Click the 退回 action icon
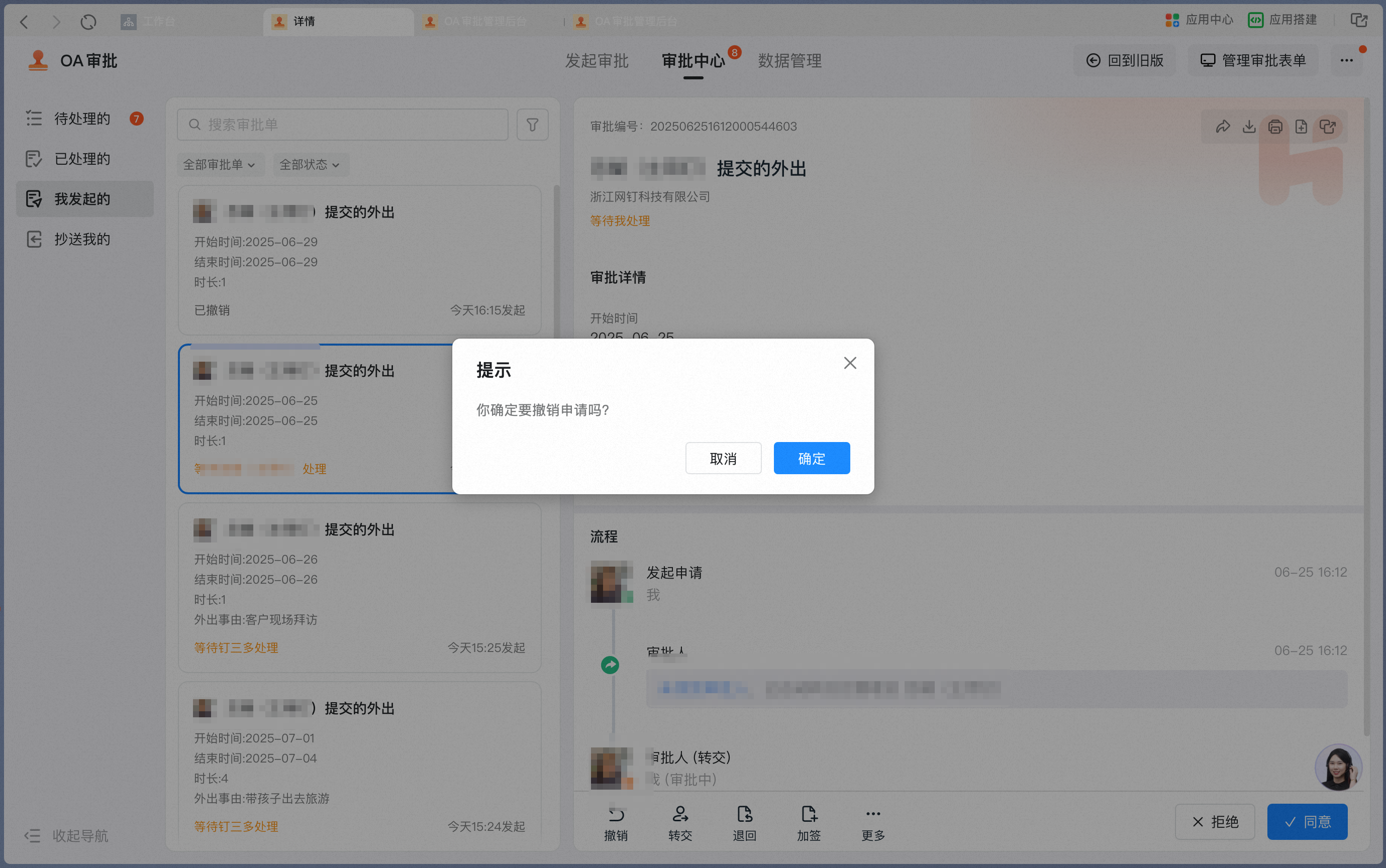The height and width of the screenshot is (868, 1386). point(745,823)
